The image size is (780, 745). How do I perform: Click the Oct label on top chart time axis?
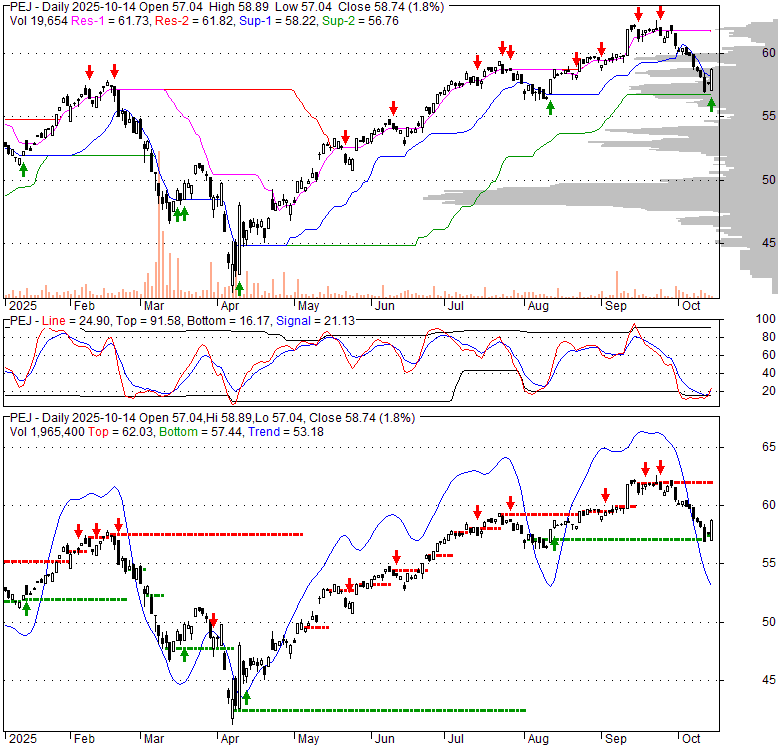(691, 306)
